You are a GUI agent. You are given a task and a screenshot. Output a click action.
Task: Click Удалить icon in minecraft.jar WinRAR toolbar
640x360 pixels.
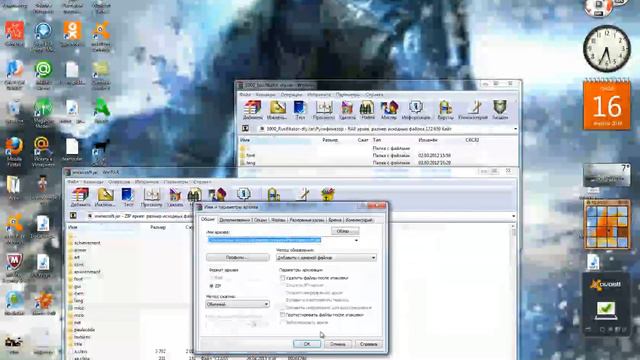tap(175, 197)
